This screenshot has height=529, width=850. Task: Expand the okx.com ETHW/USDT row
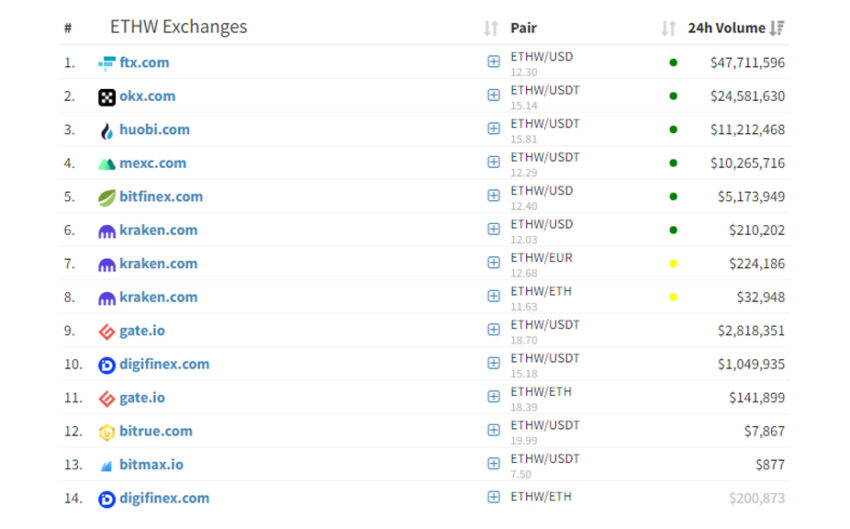point(493,96)
